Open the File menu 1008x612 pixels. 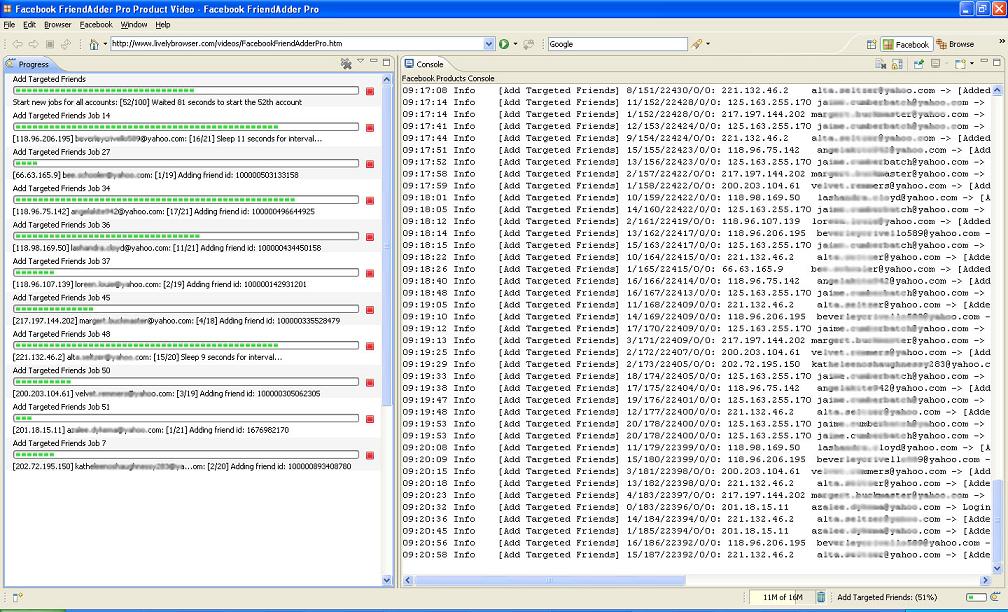click(x=9, y=25)
